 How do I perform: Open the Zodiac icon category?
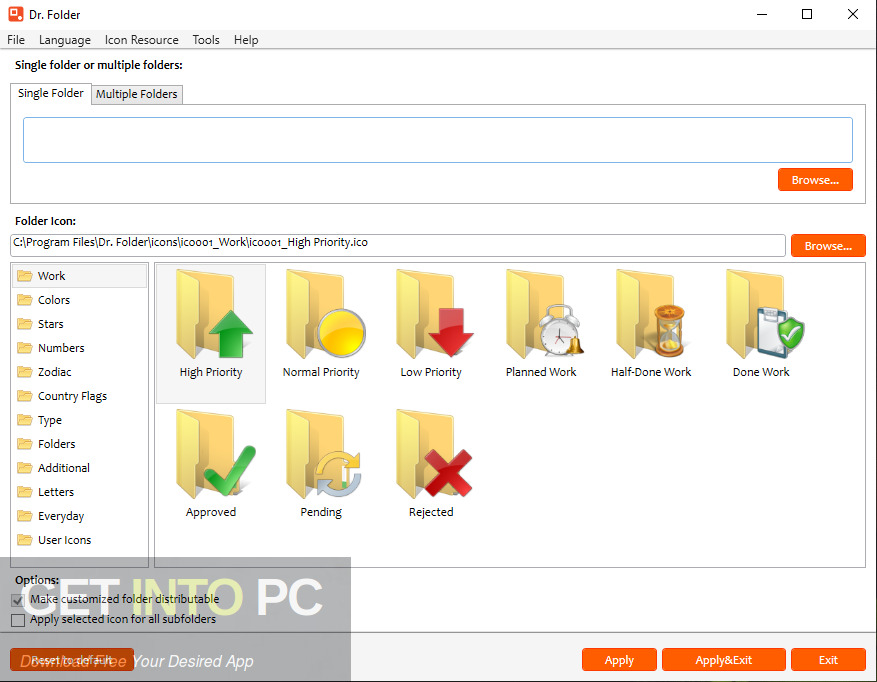(x=79, y=372)
